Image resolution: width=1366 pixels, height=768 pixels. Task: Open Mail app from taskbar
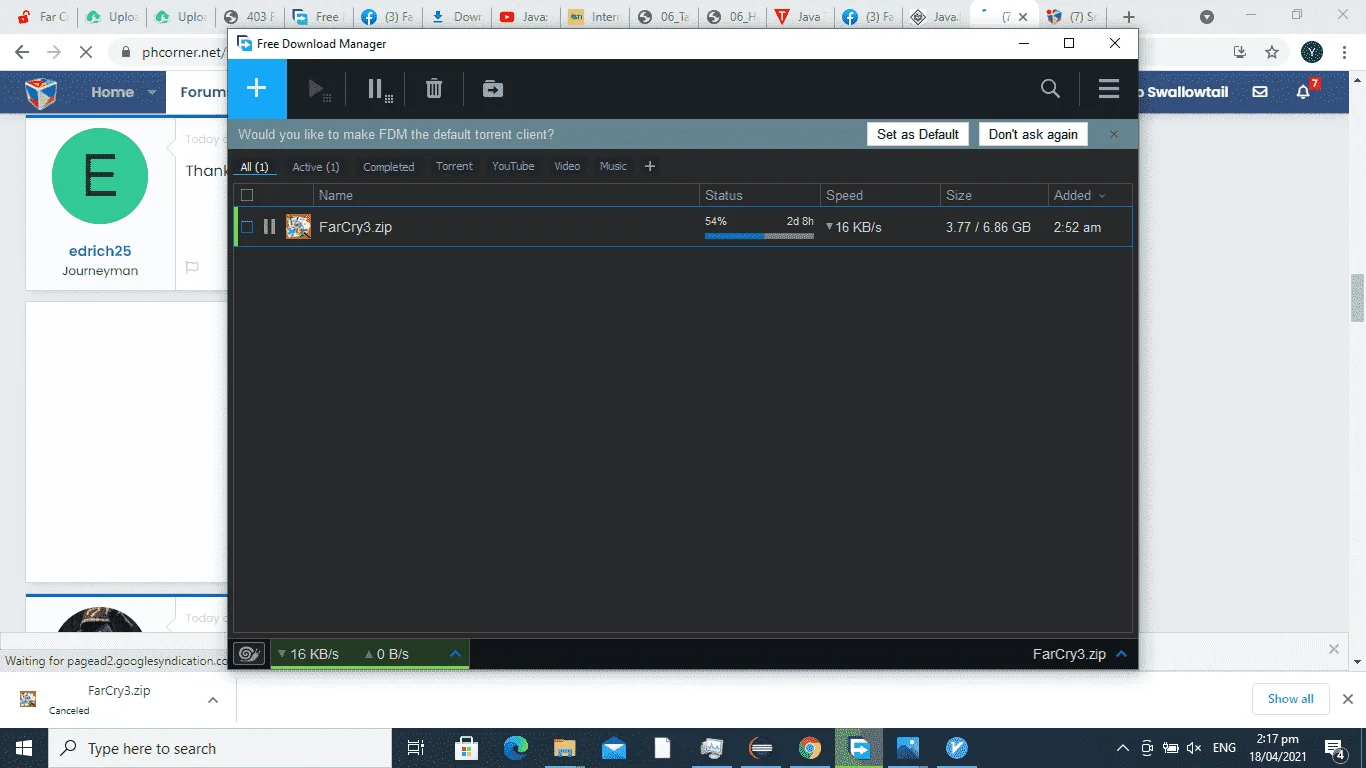point(614,748)
